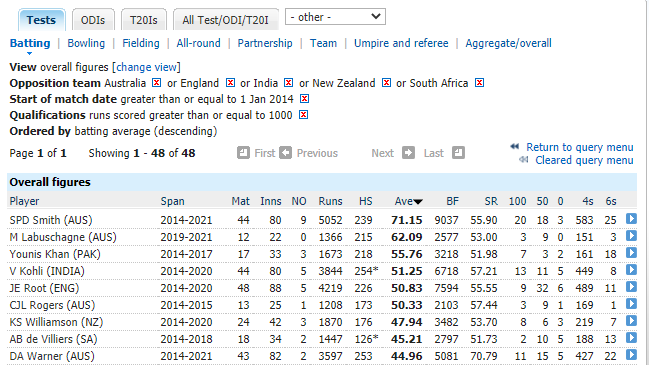Screen dimensions: 649x365
Task: Click player name JE Root (ENG)
Action: pyautogui.click(x=44, y=288)
